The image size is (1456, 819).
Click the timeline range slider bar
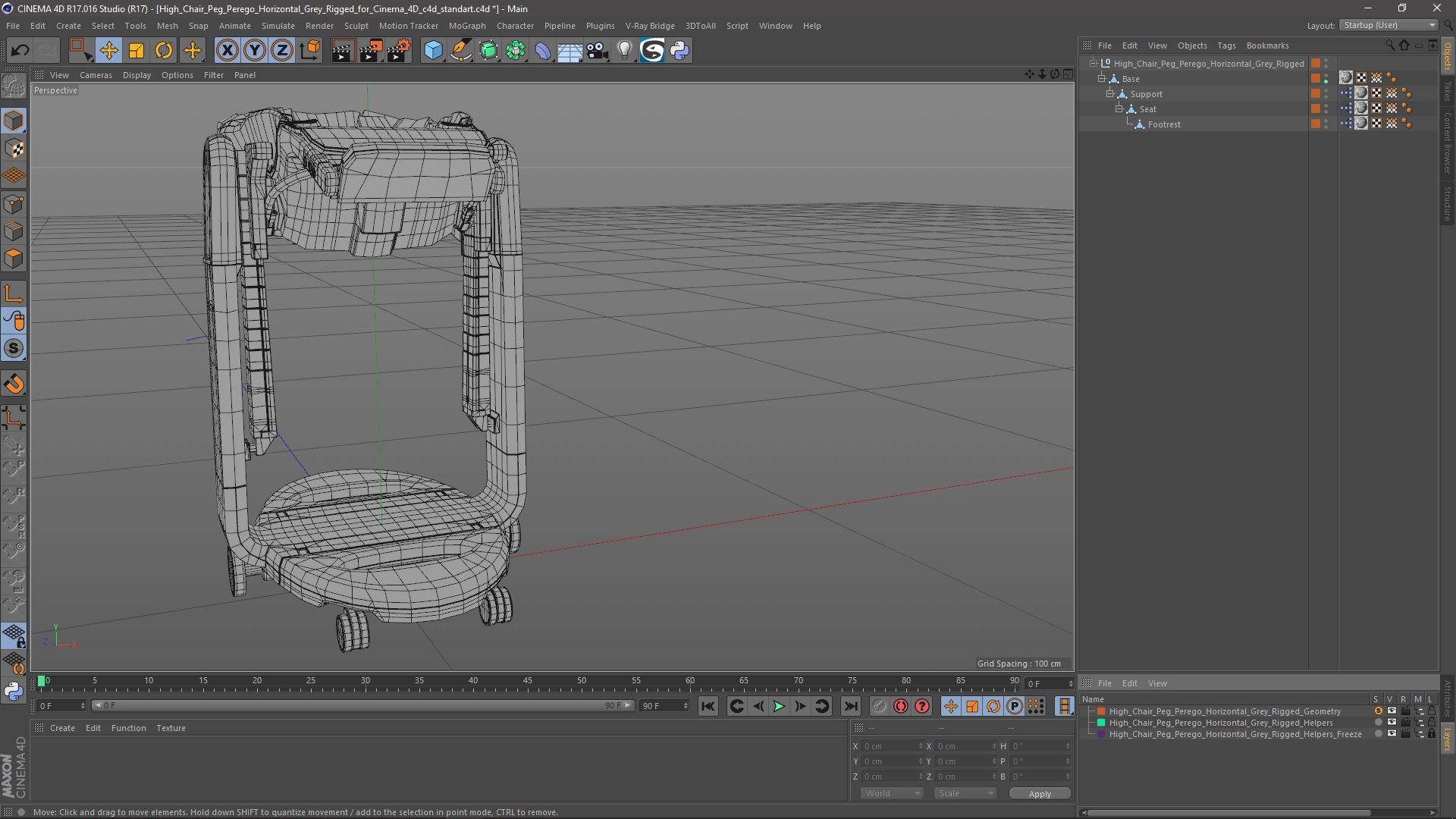362,706
